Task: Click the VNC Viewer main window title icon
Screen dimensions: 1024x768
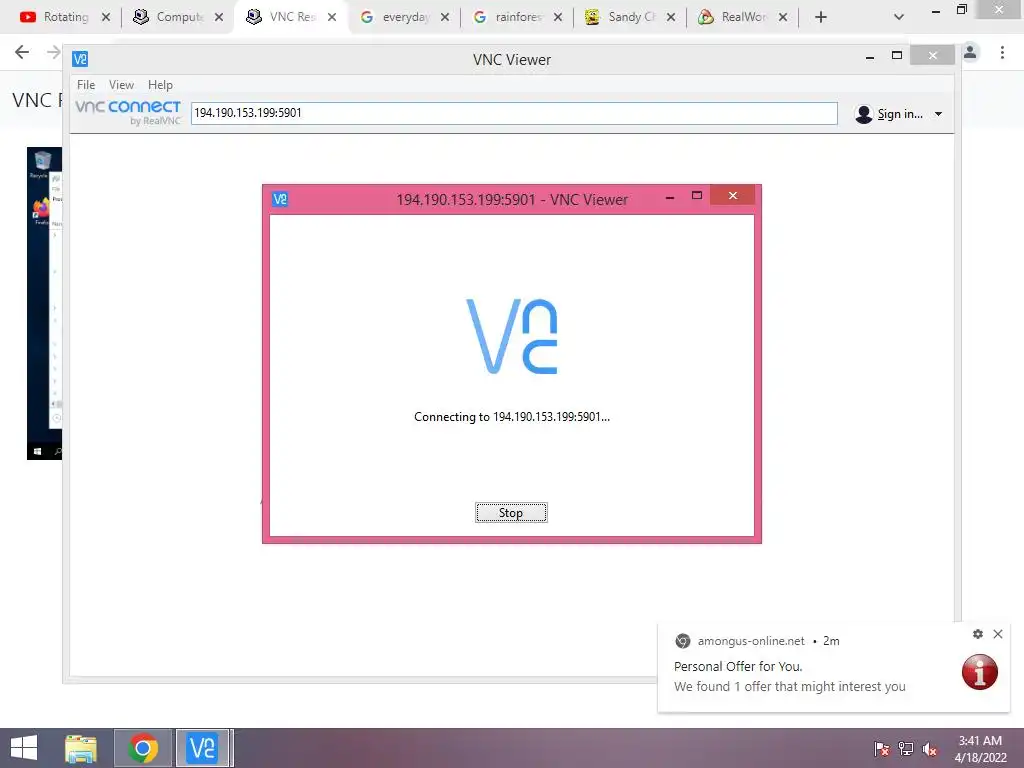Action: (x=80, y=59)
